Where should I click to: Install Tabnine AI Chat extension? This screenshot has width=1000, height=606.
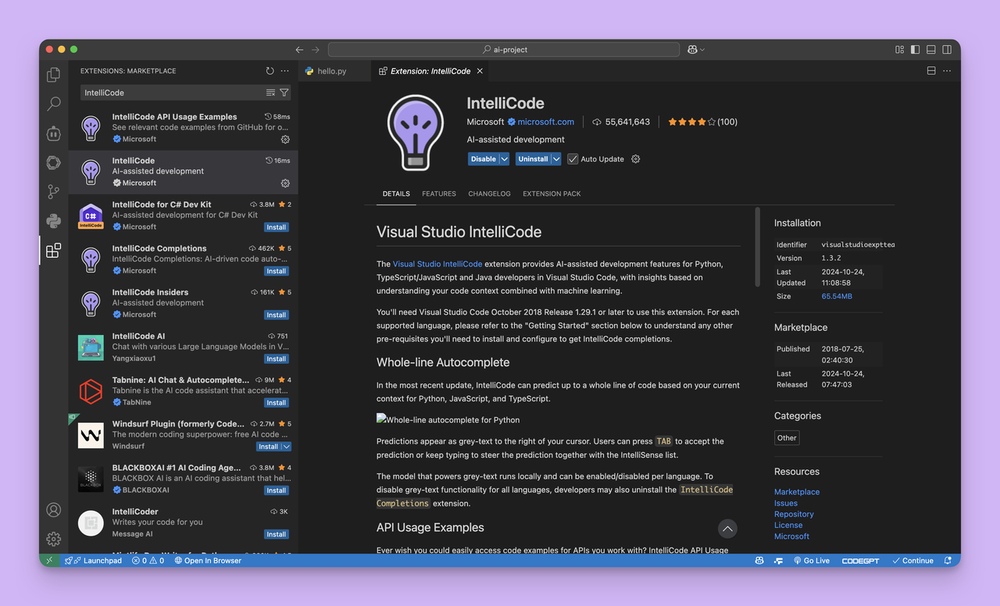click(x=276, y=403)
